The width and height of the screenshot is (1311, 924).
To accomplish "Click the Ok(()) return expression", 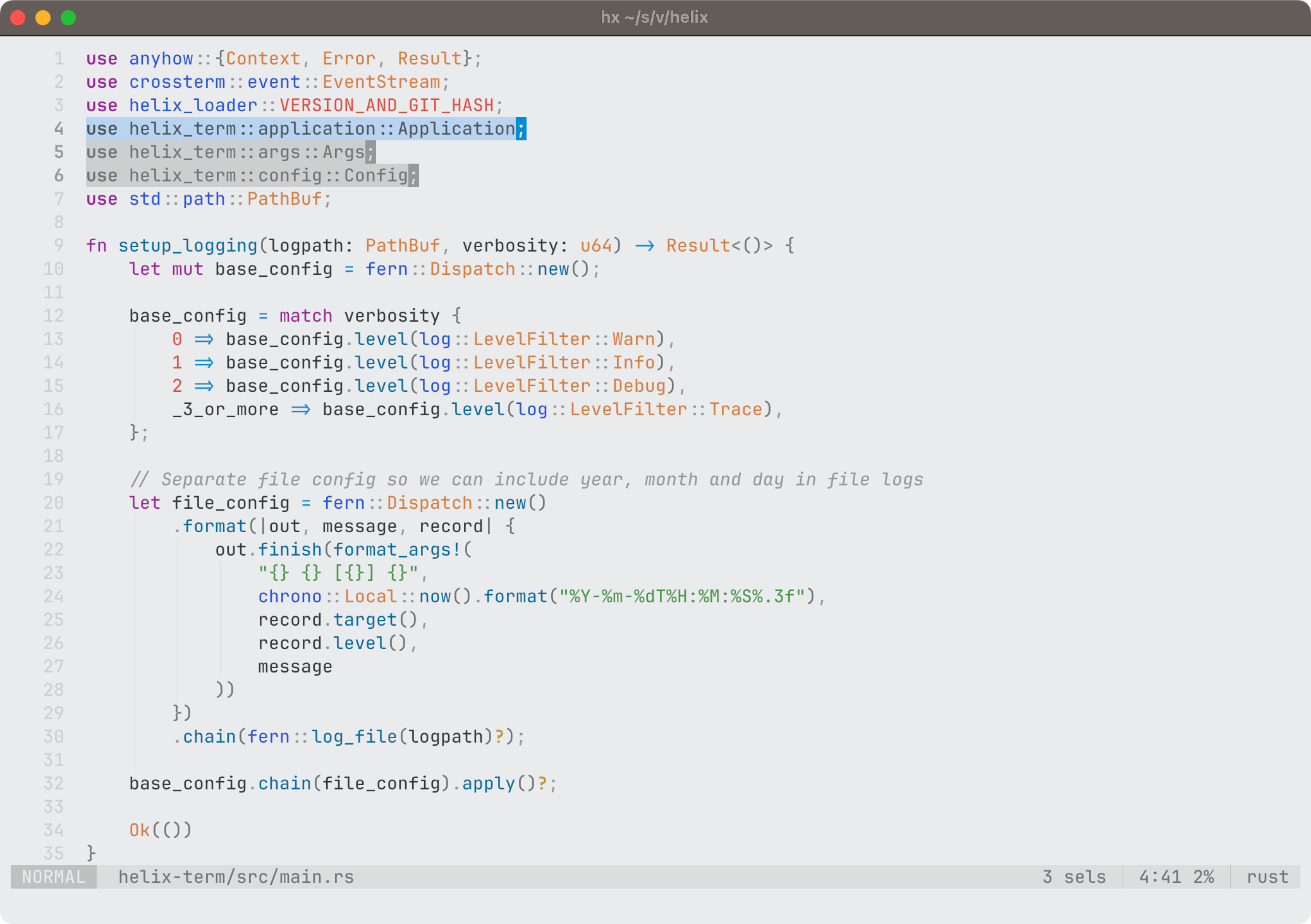I will (x=160, y=830).
